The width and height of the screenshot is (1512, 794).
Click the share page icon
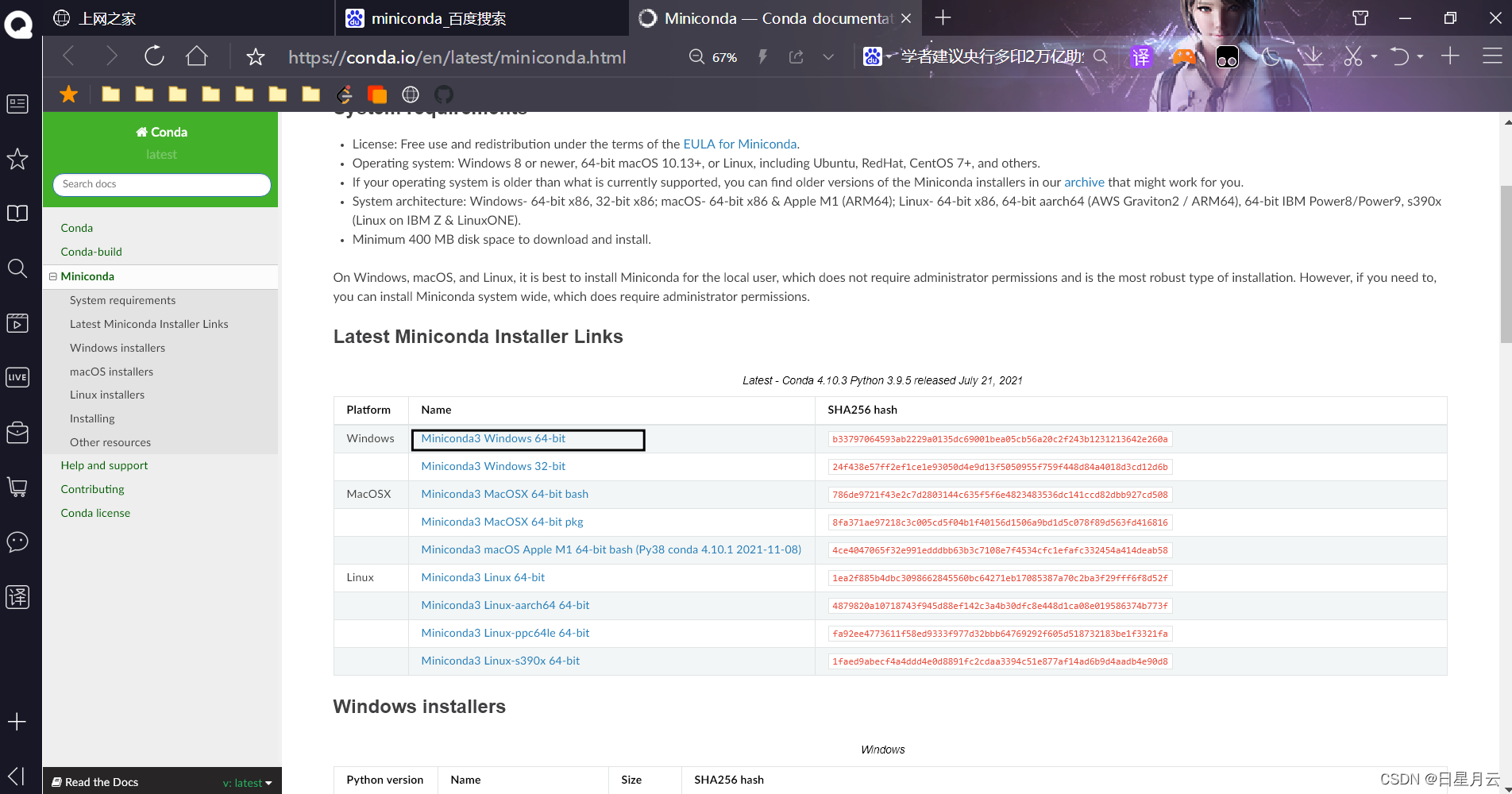796,57
